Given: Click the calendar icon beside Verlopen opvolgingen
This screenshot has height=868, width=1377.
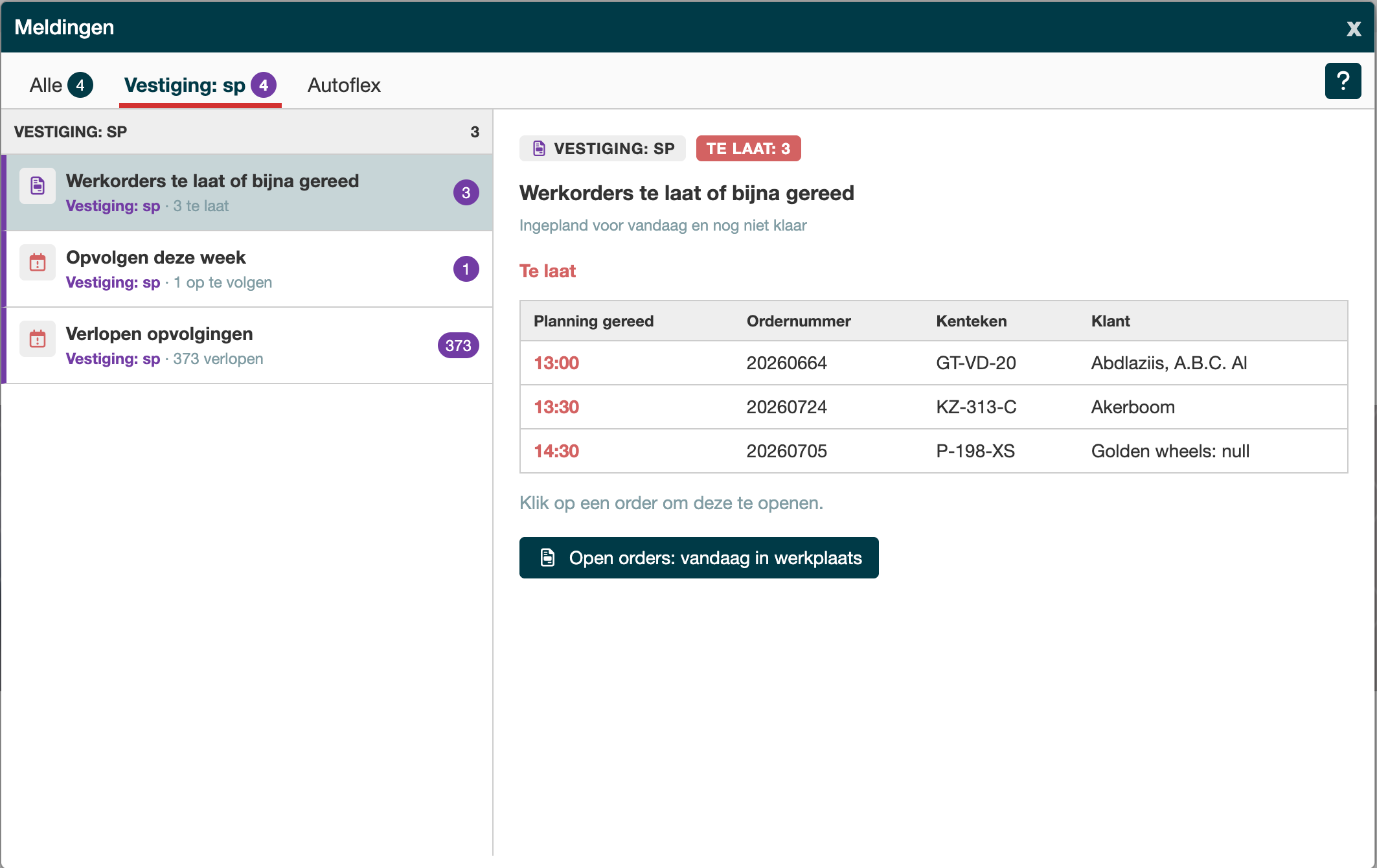Looking at the screenshot, I should coord(38,338).
